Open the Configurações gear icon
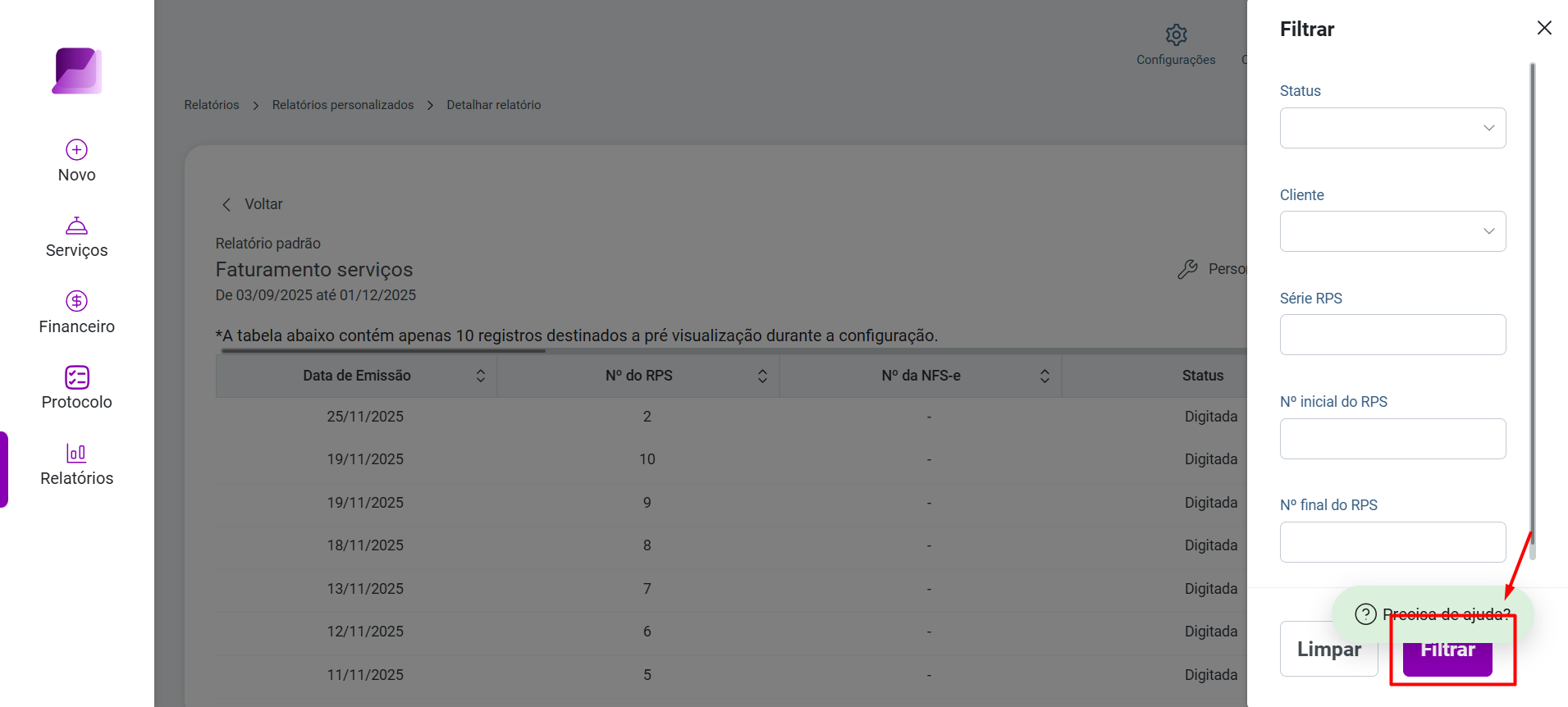This screenshot has width=1568, height=707. (x=1177, y=34)
